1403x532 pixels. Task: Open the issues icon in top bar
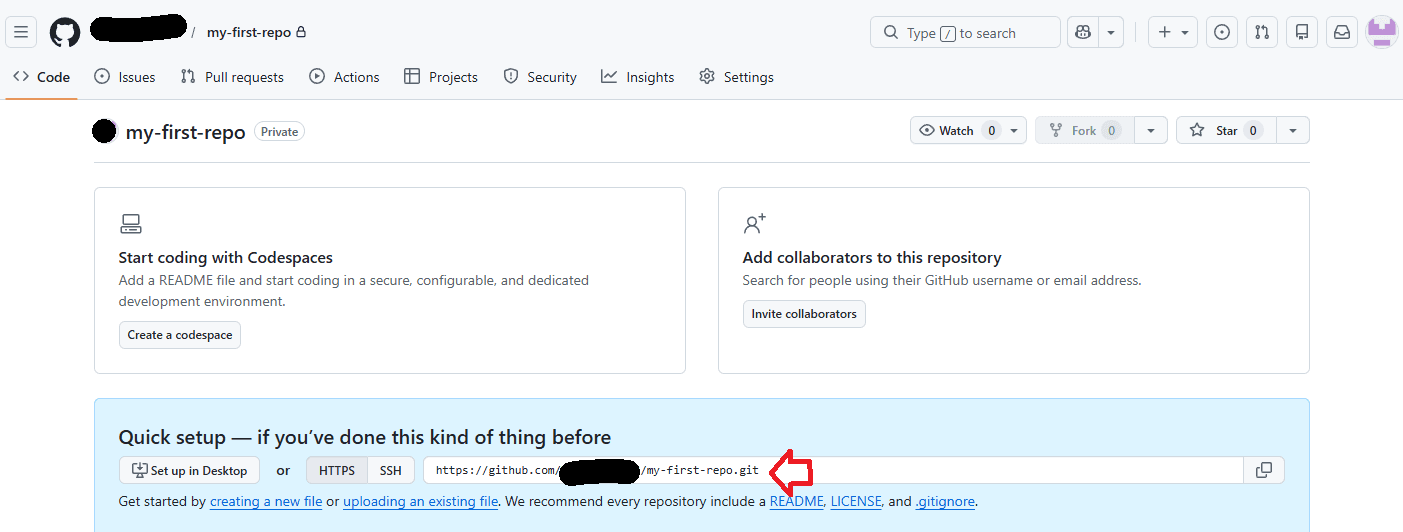[x=1221, y=32]
